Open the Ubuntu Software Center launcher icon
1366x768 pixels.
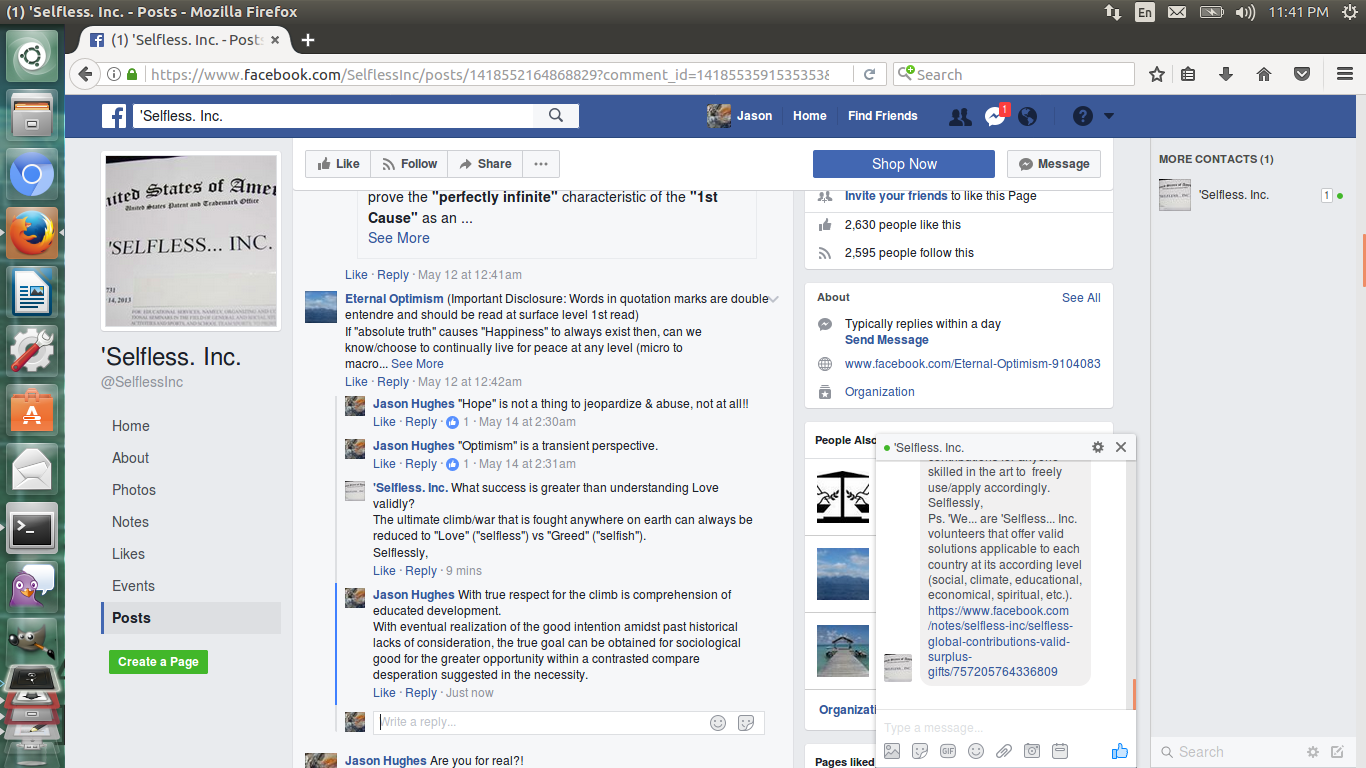point(32,410)
